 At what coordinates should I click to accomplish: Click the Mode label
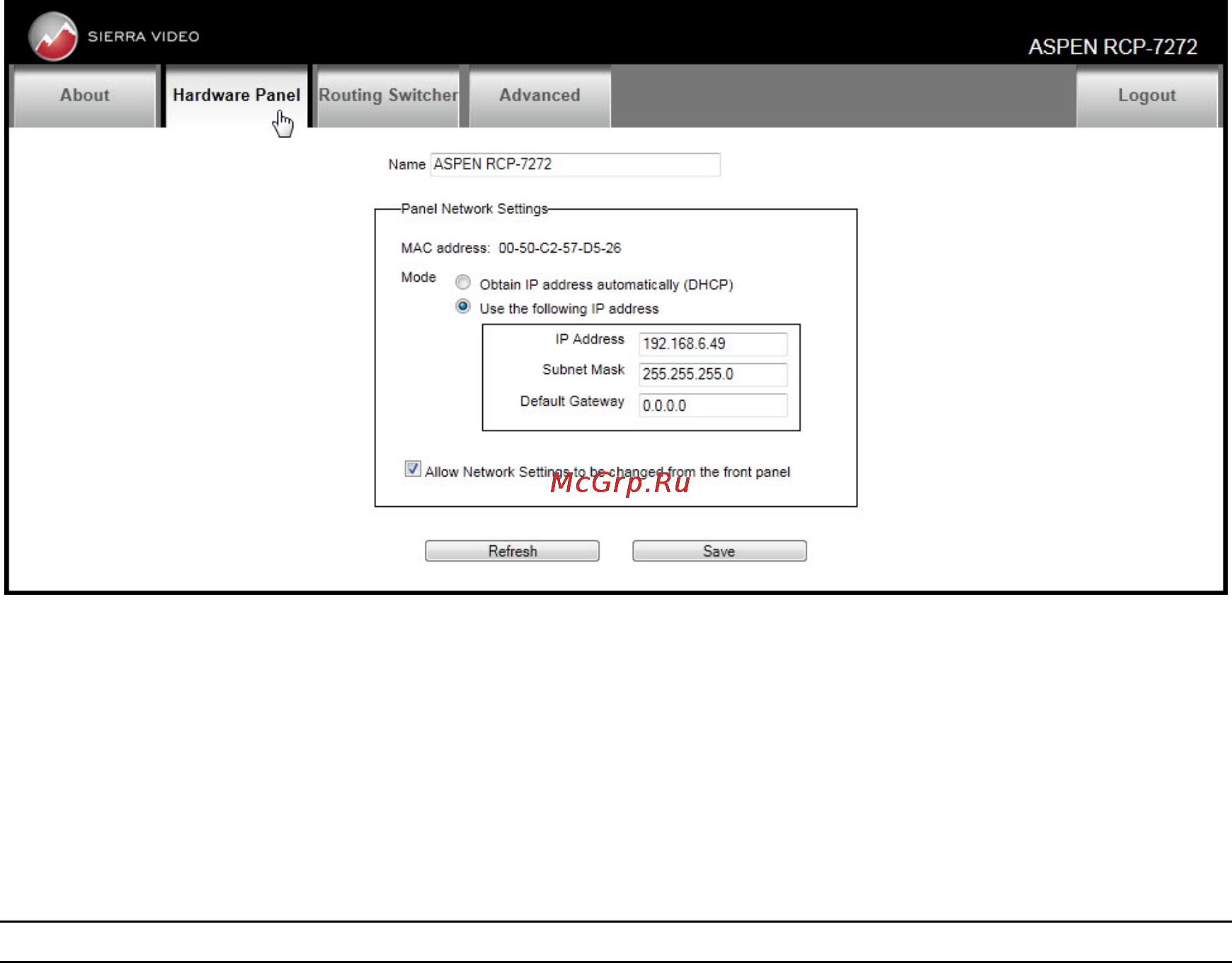(418, 278)
